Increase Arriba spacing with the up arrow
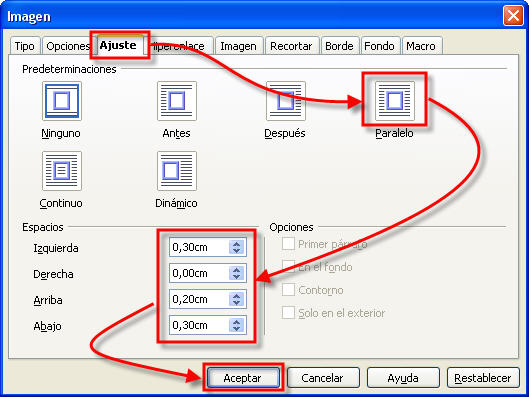The width and height of the screenshot is (529, 397). pyautogui.click(x=236, y=296)
